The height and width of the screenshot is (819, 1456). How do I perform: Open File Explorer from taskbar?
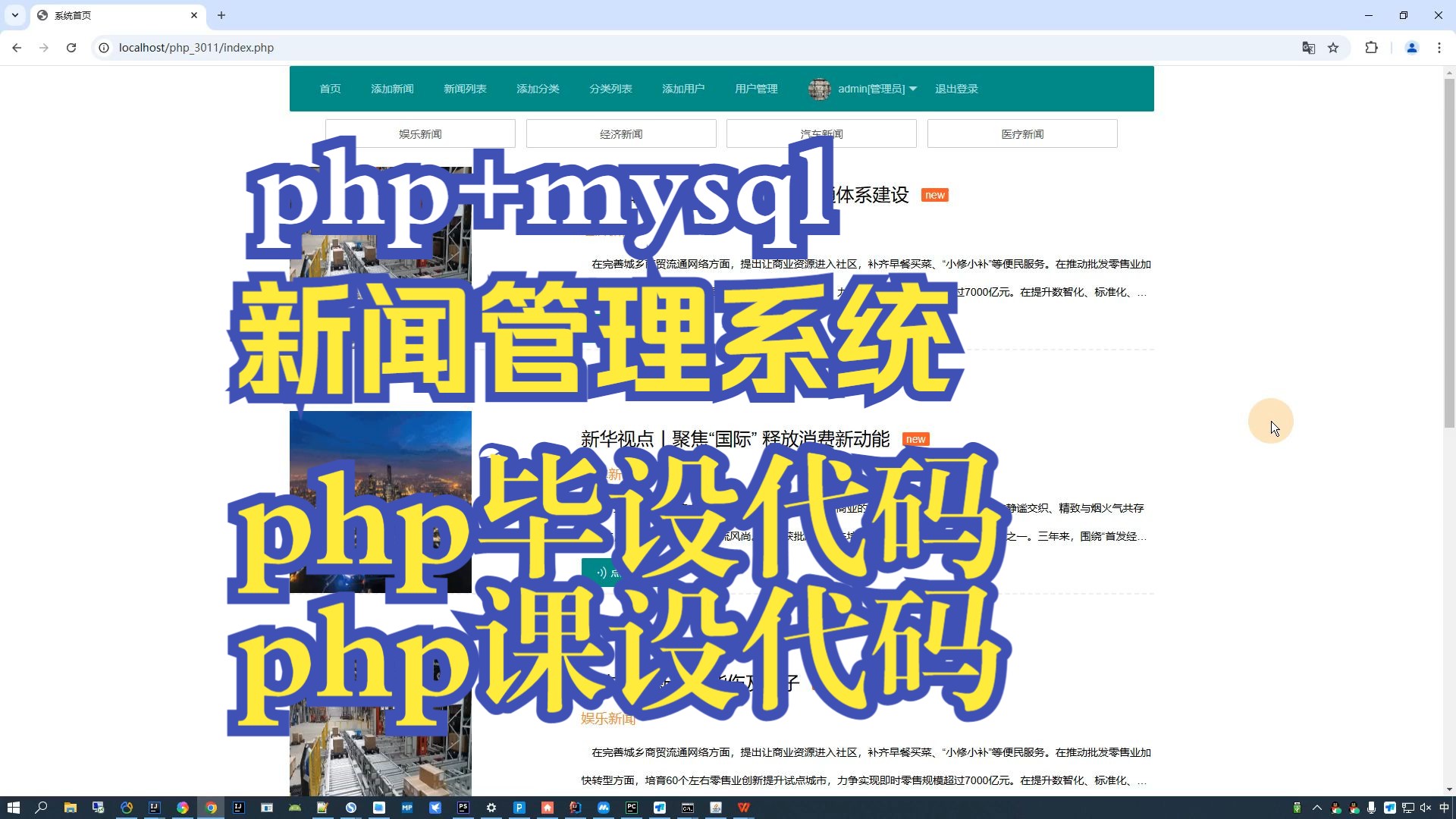click(70, 808)
